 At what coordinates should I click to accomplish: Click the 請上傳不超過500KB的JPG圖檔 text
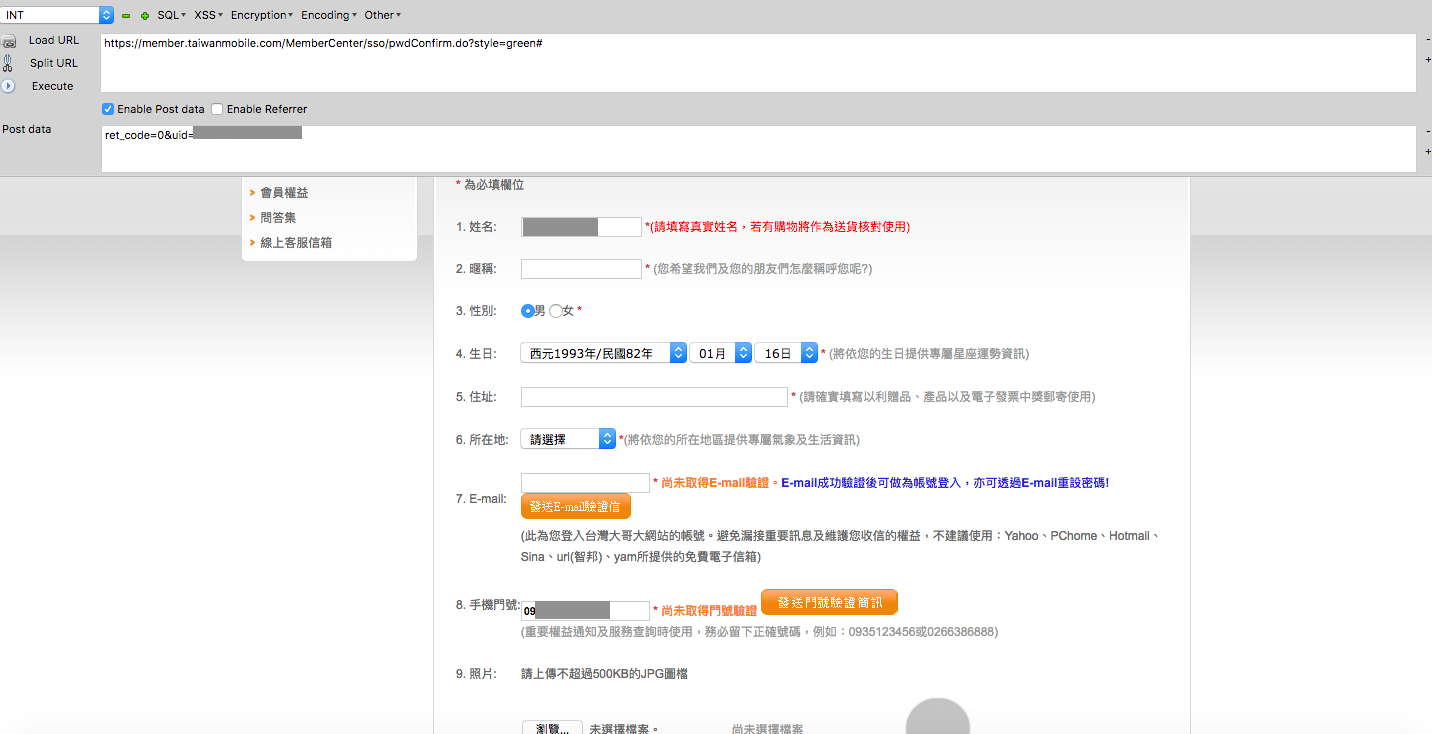pyautogui.click(x=604, y=674)
